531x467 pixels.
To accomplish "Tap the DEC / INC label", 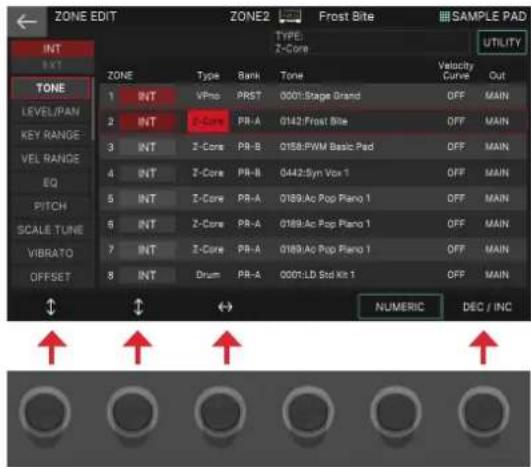I will (x=487, y=307).
